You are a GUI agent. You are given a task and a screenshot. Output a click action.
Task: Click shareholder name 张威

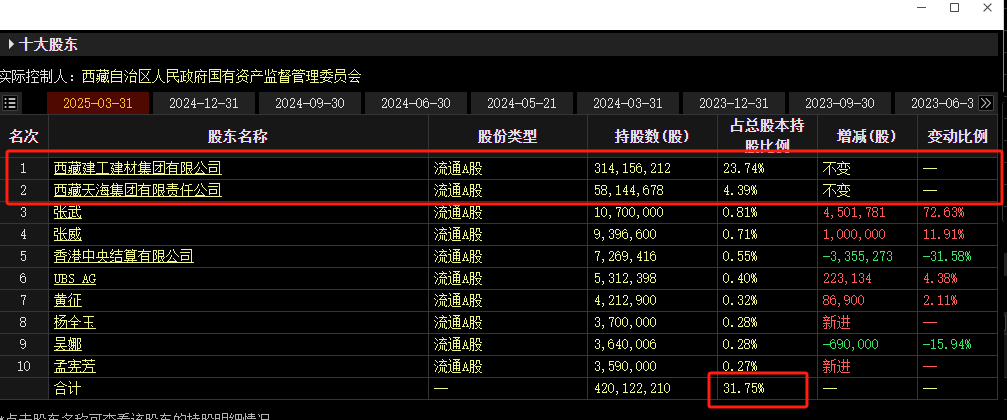click(x=67, y=234)
